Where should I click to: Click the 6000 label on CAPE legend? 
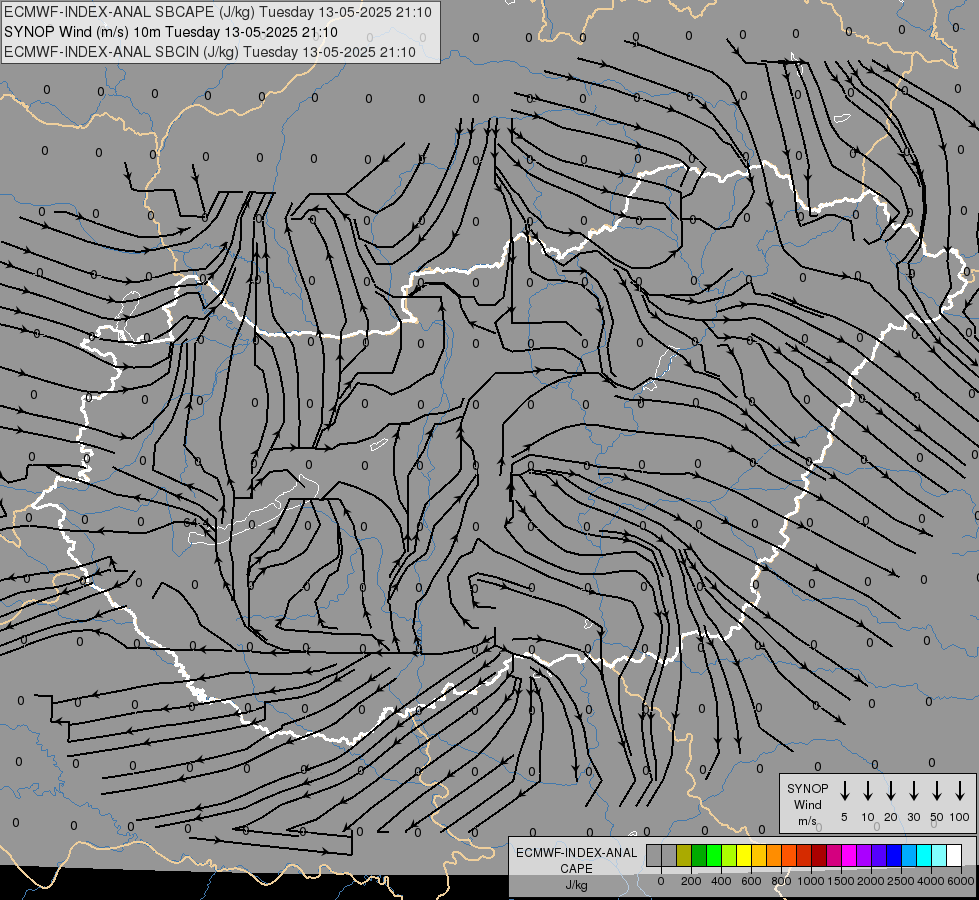(961, 881)
